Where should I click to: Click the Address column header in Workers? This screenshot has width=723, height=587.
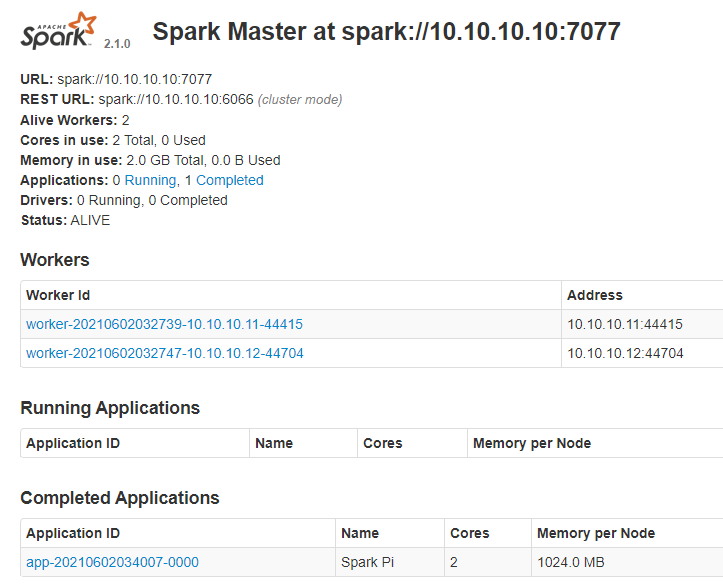[594, 295]
